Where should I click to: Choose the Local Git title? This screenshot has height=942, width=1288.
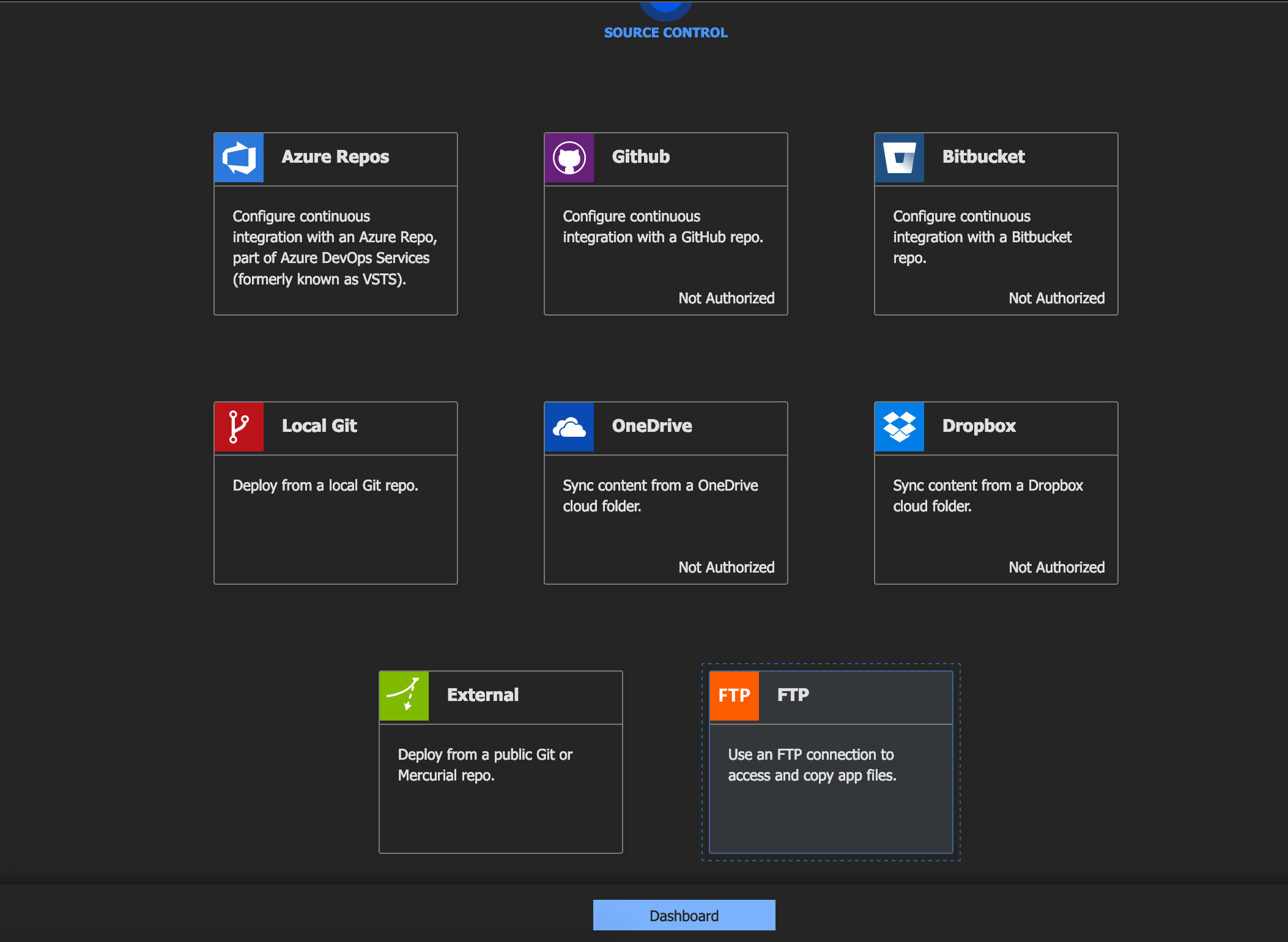pos(319,426)
